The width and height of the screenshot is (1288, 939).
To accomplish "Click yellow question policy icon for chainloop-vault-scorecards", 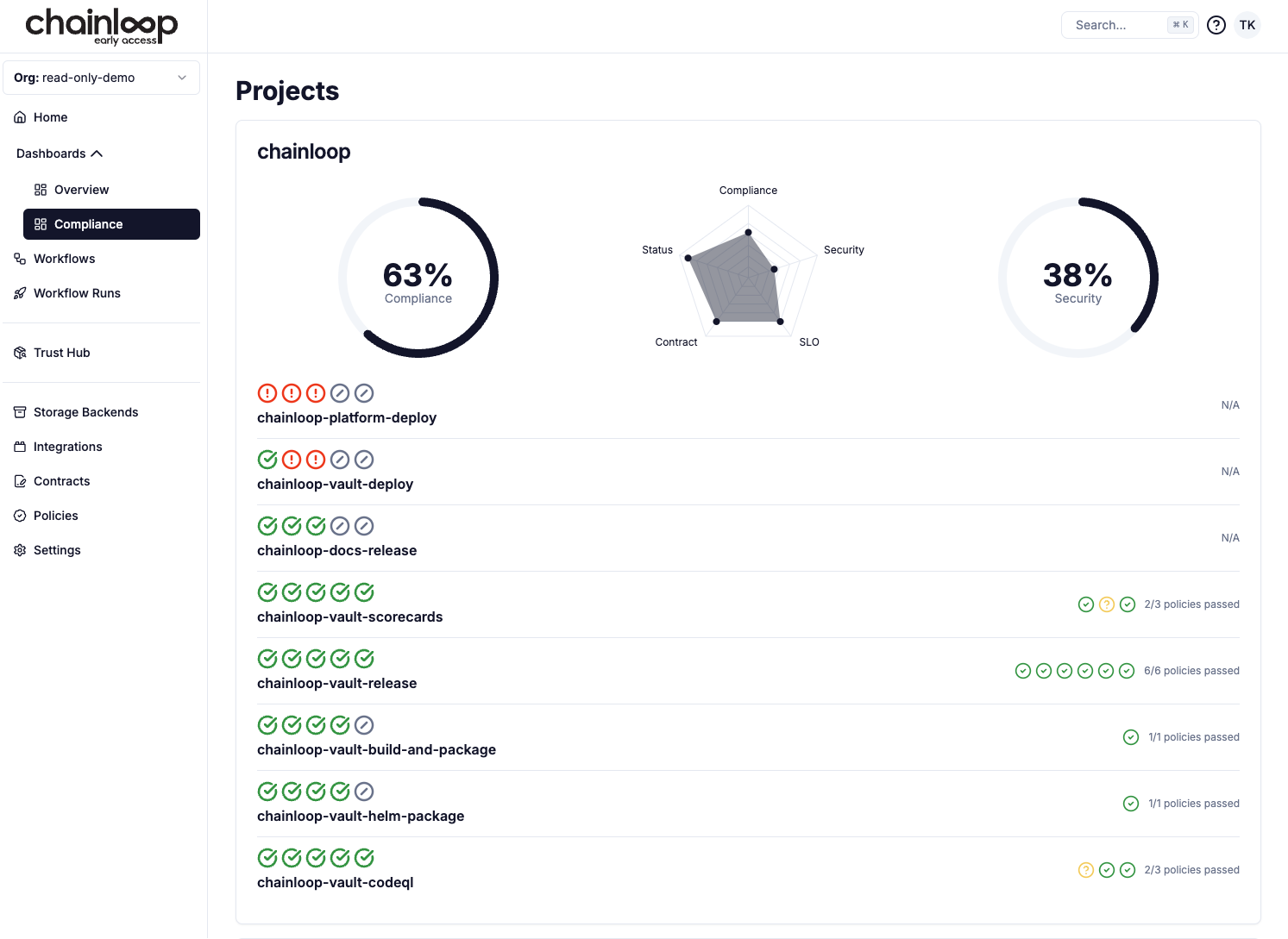I will 1106,604.
